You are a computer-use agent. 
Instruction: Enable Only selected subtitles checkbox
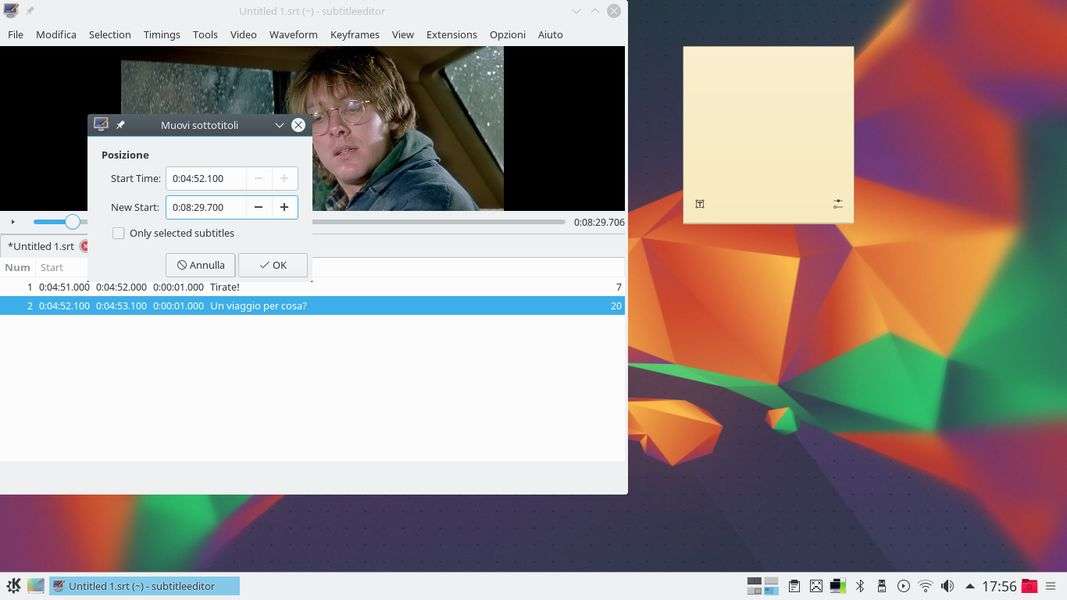point(118,233)
